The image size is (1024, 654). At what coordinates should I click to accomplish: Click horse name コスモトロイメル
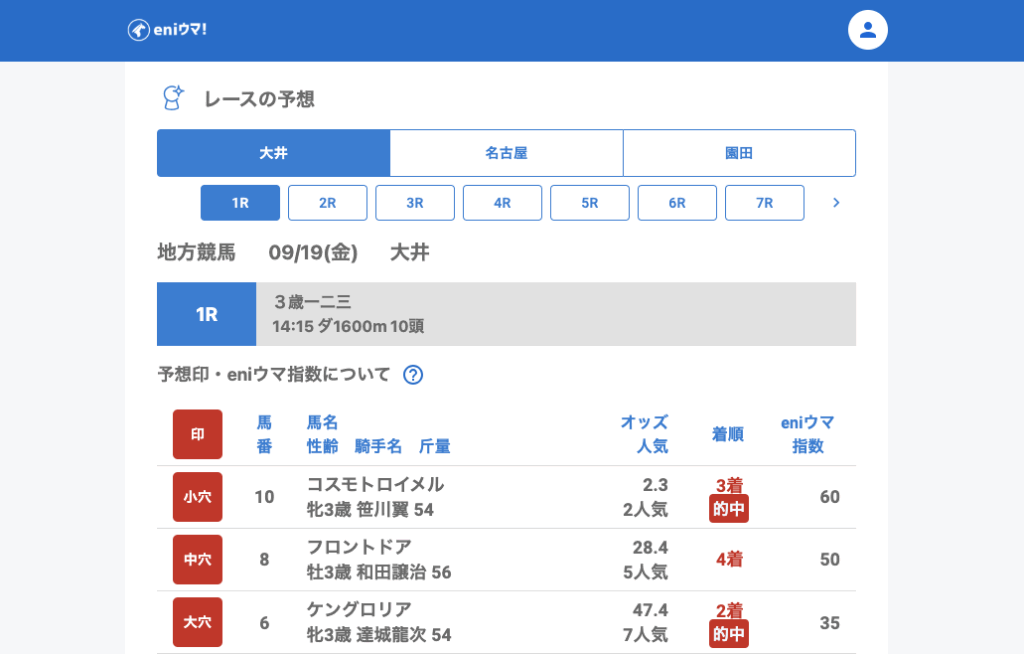(x=375, y=484)
